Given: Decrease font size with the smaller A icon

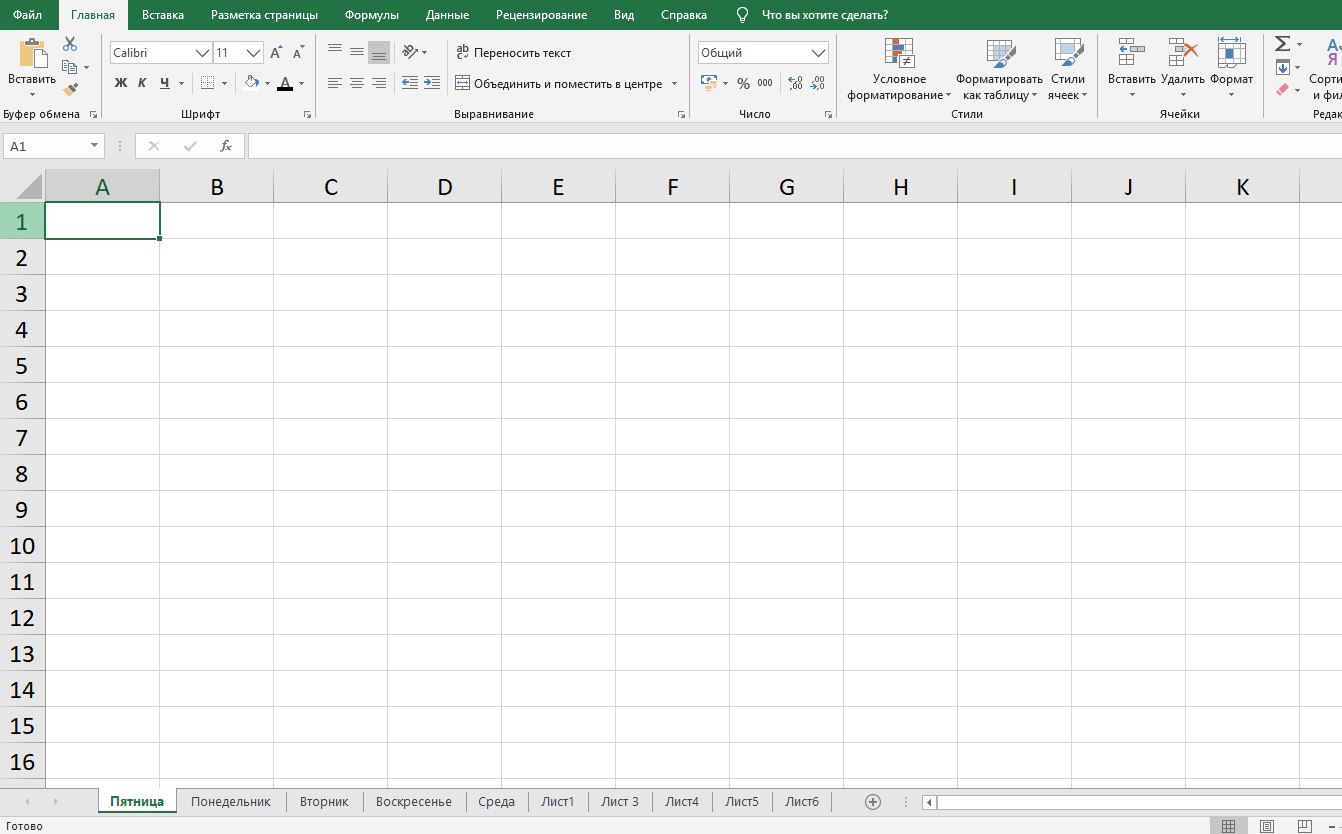Looking at the screenshot, I should click(299, 53).
